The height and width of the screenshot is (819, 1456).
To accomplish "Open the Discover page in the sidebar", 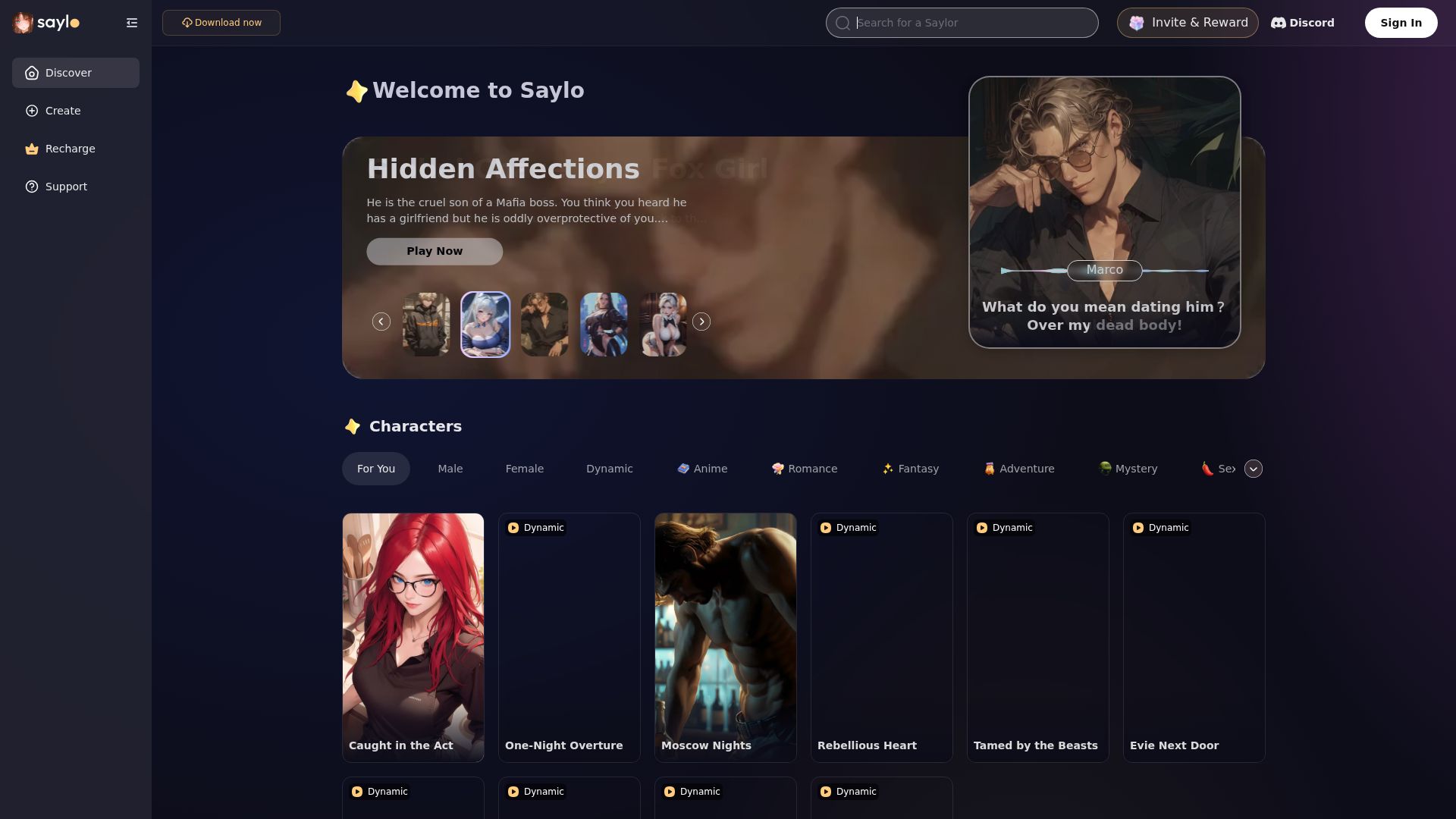I will point(75,73).
